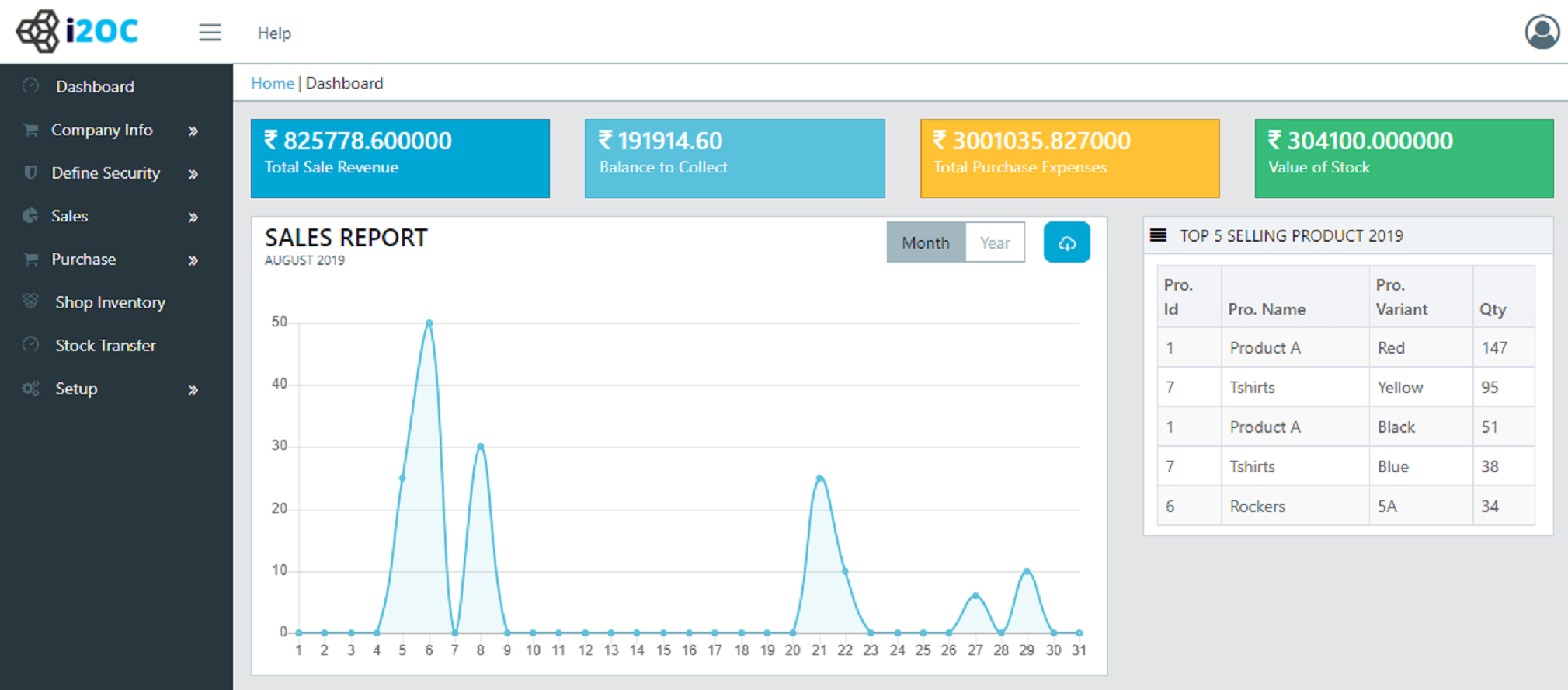The height and width of the screenshot is (690, 1568).
Task: Select Stock Transfer in sidebar
Action: click(x=106, y=346)
